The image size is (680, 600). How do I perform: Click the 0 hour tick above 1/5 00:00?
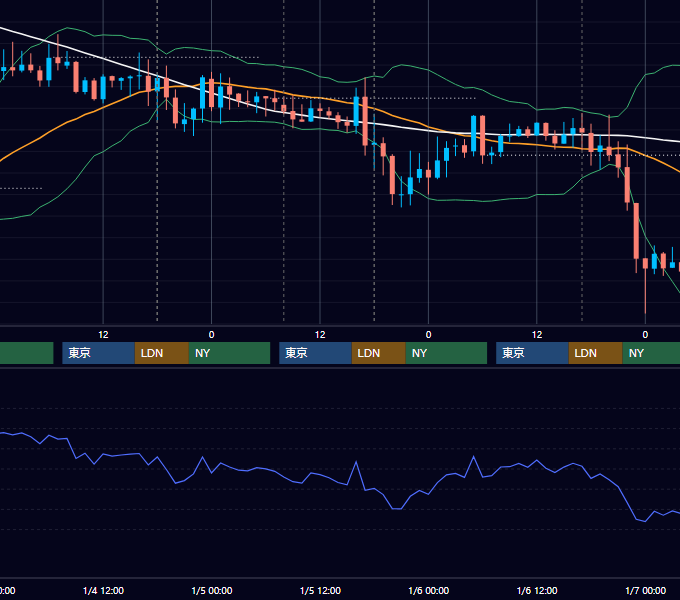point(212,335)
